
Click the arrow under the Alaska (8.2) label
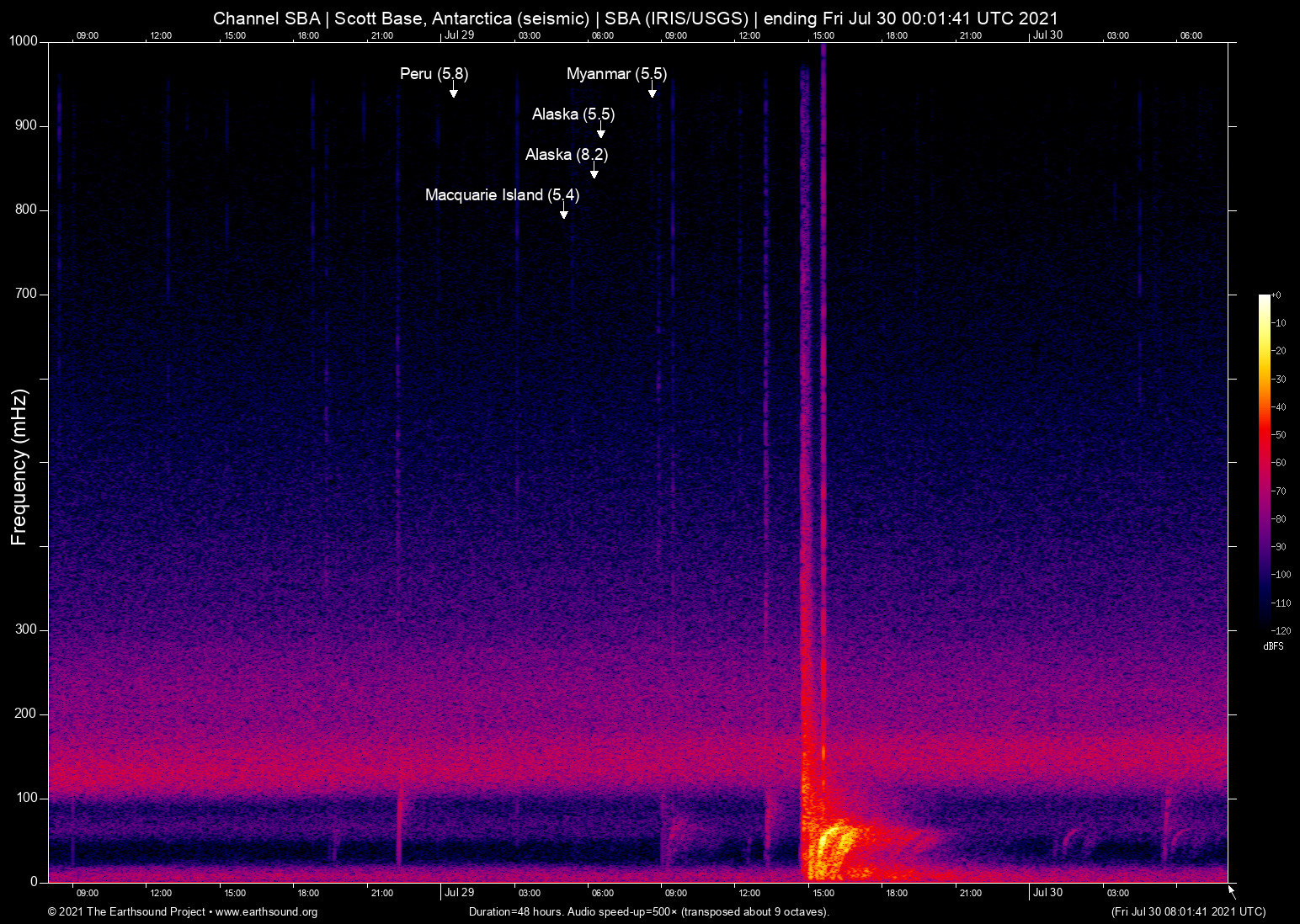coord(594,172)
